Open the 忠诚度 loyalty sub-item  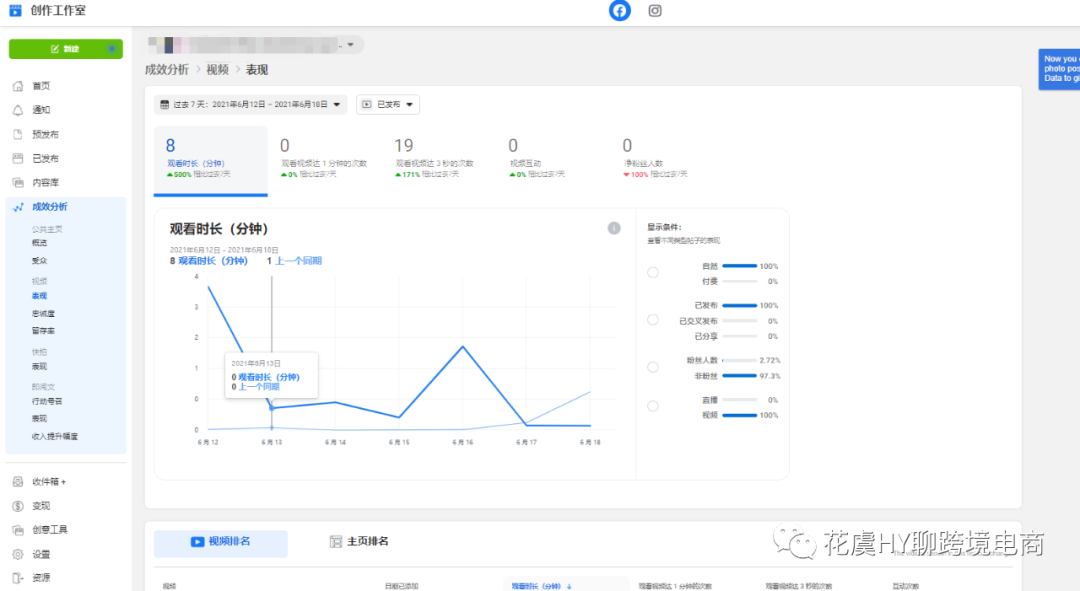[x=43, y=313]
